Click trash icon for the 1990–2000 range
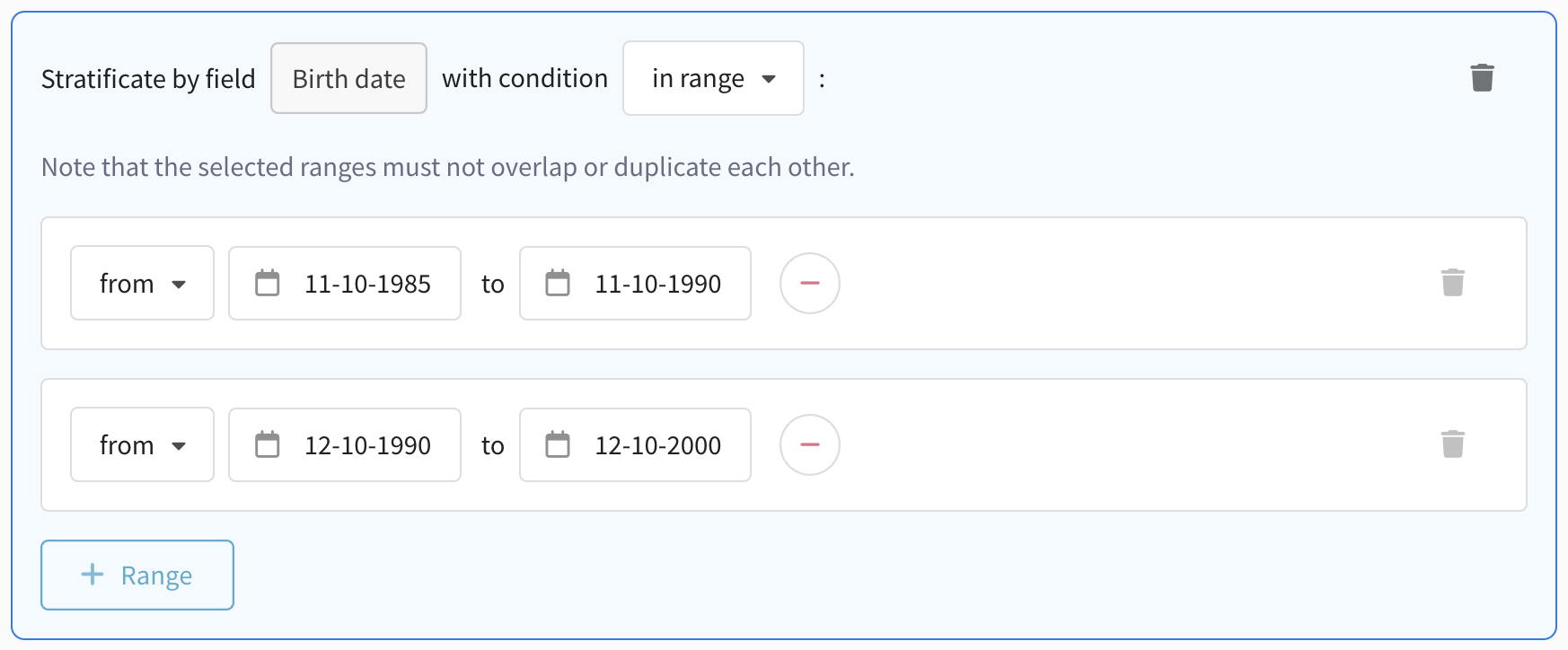1568x650 pixels. (x=1452, y=444)
